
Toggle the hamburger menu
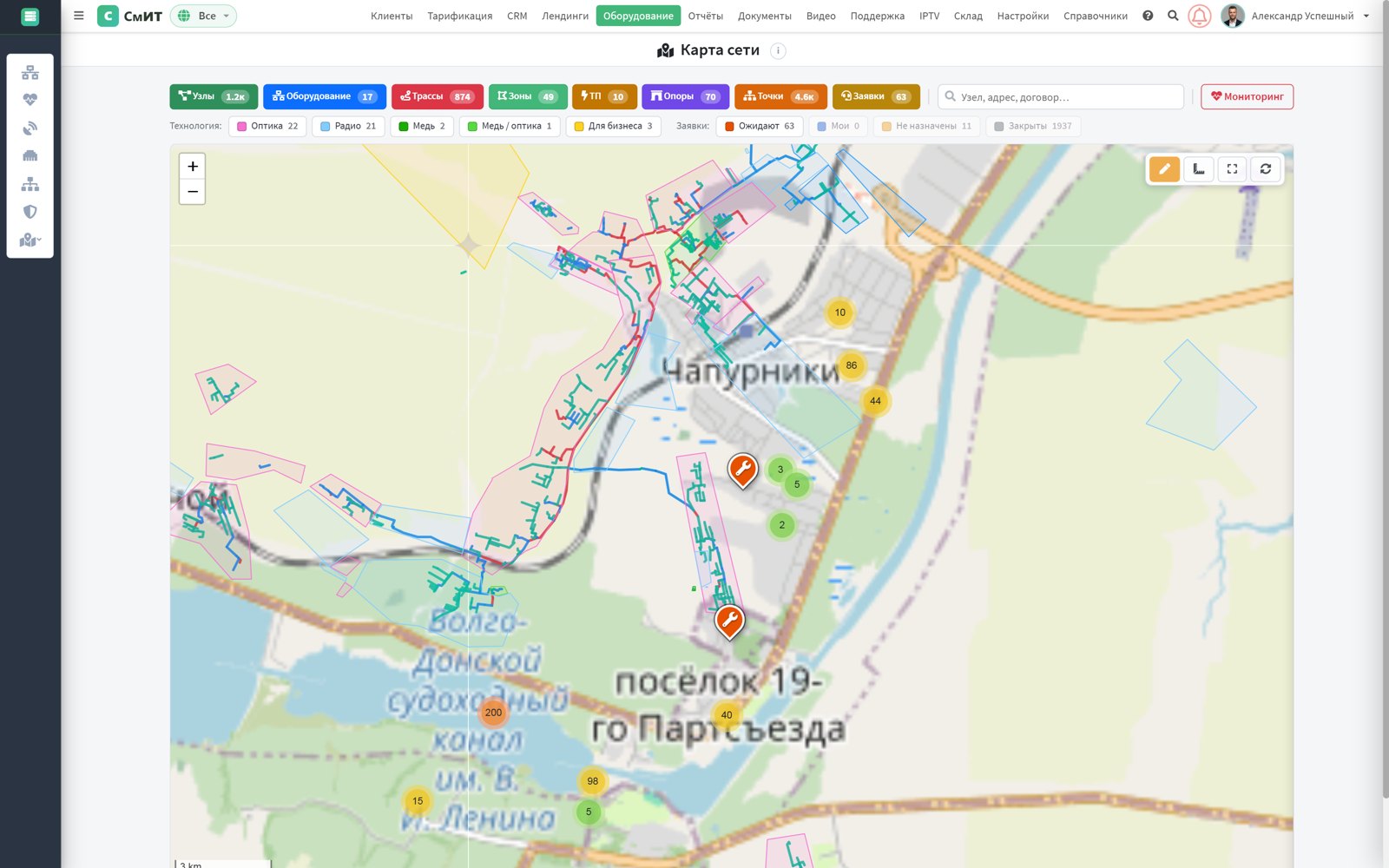point(79,16)
